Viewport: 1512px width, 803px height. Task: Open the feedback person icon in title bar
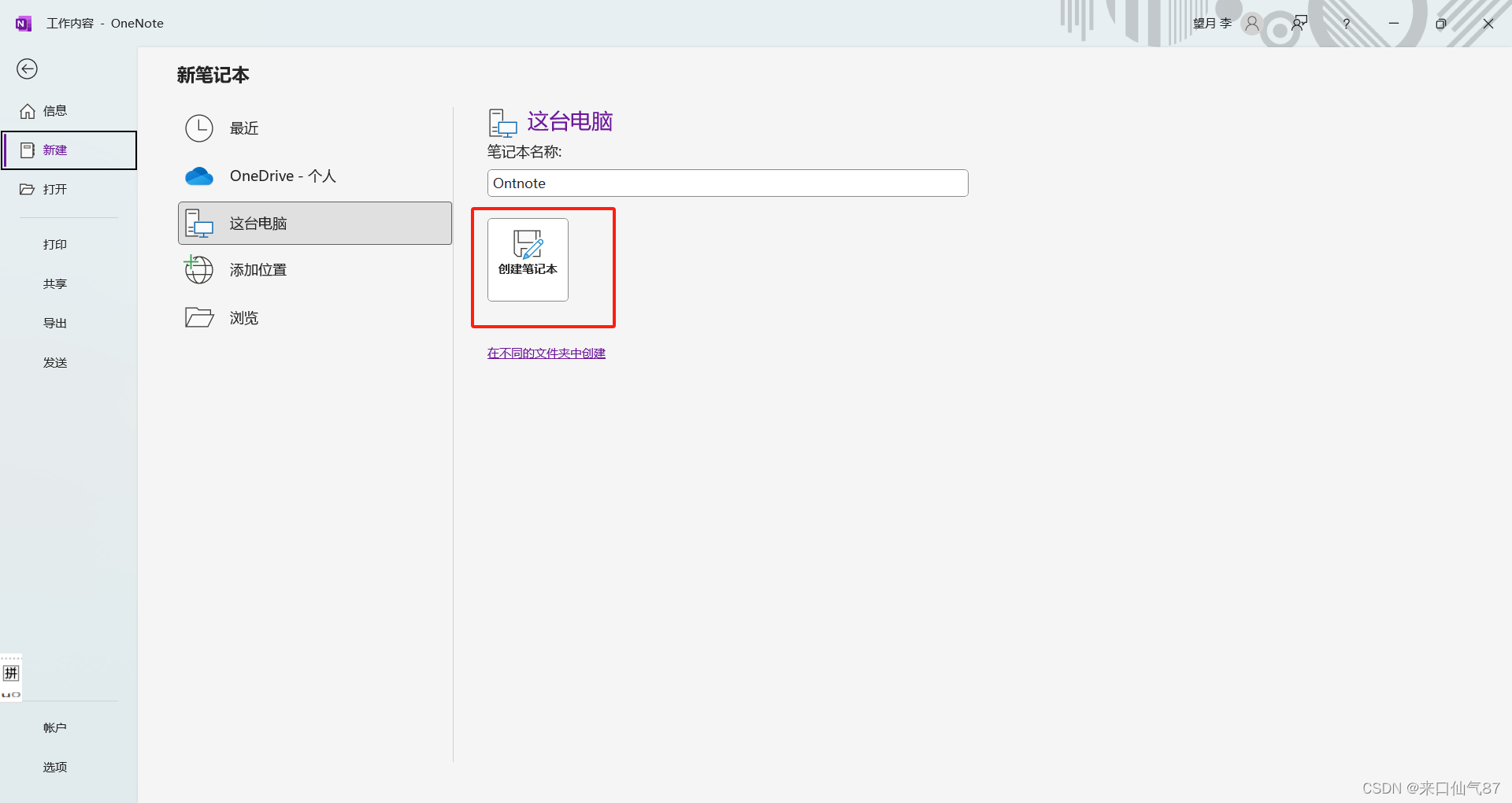(1299, 24)
